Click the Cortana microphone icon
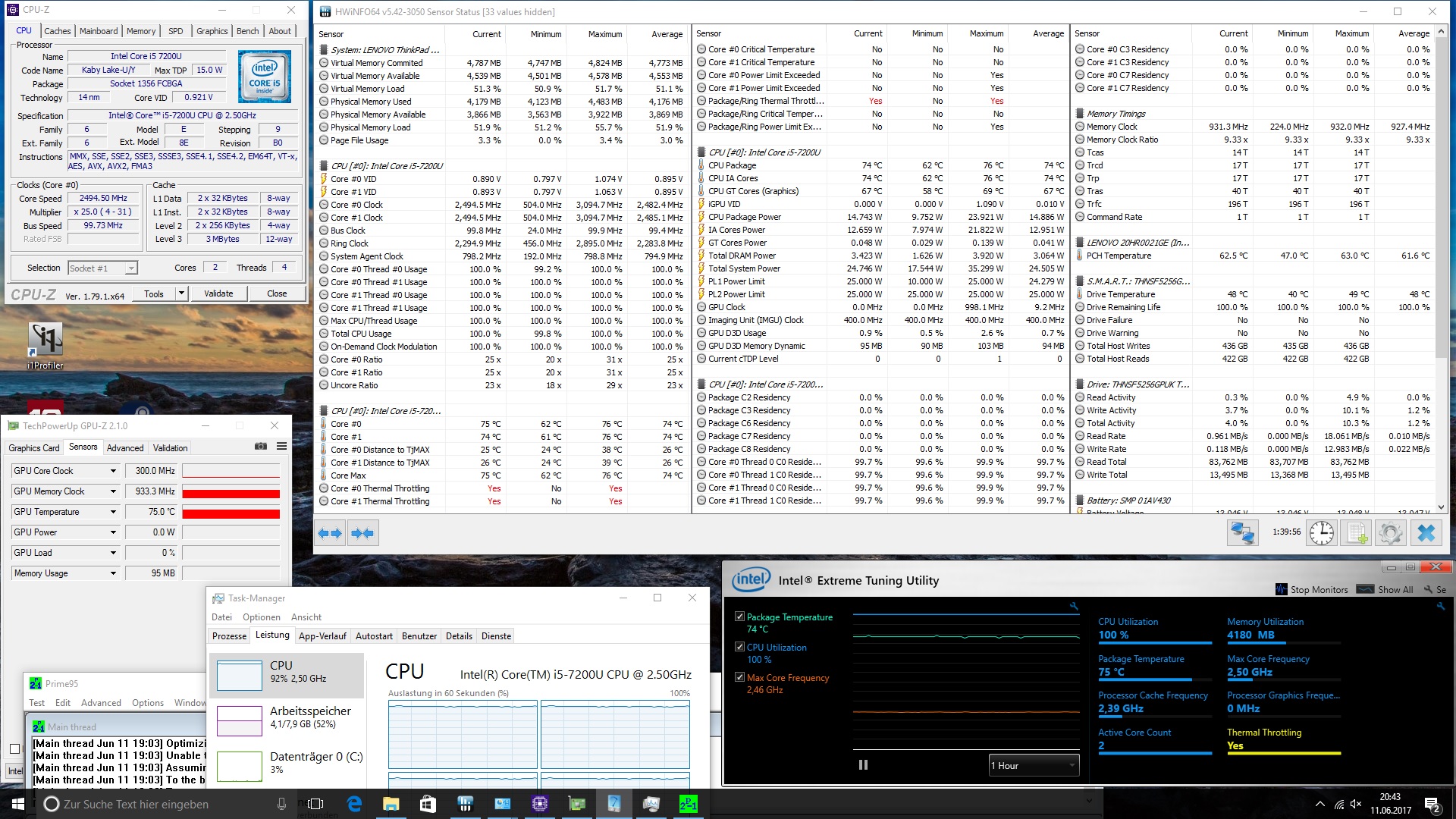1456x819 pixels. tap(281, 804)
